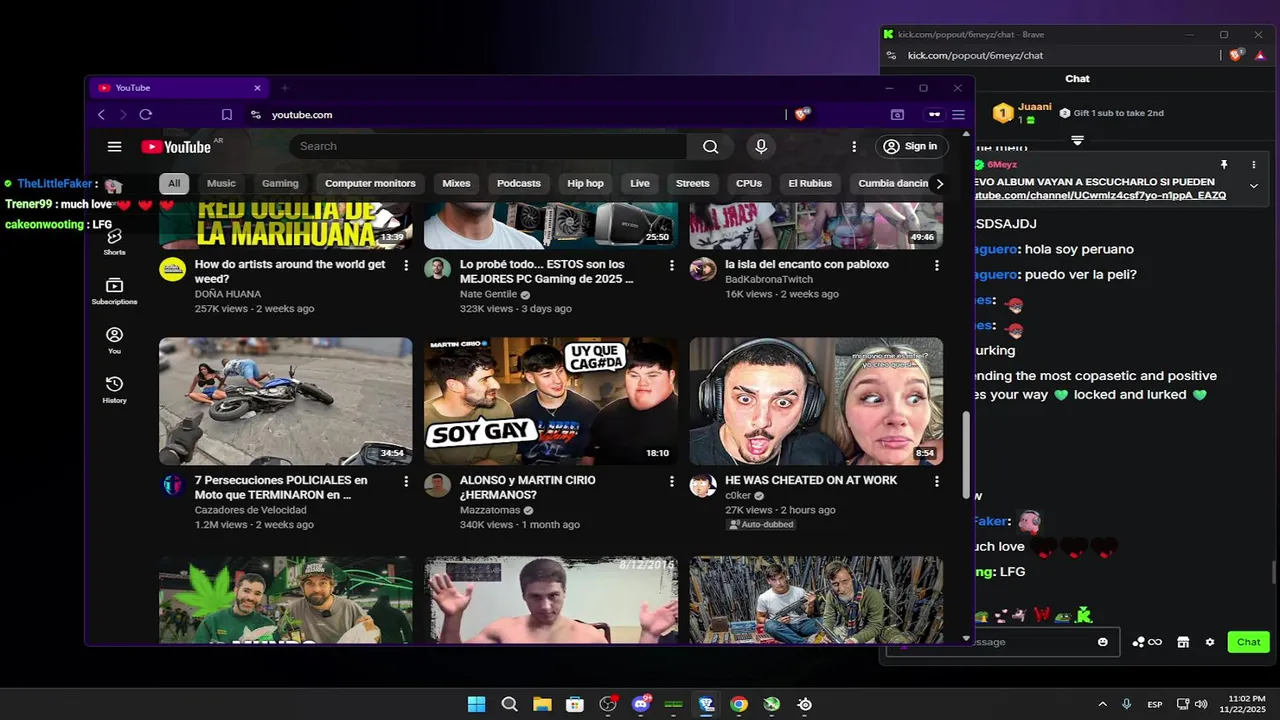Focus the YouTube search field
Screen dimensions: 1280x720
[488, 146]
